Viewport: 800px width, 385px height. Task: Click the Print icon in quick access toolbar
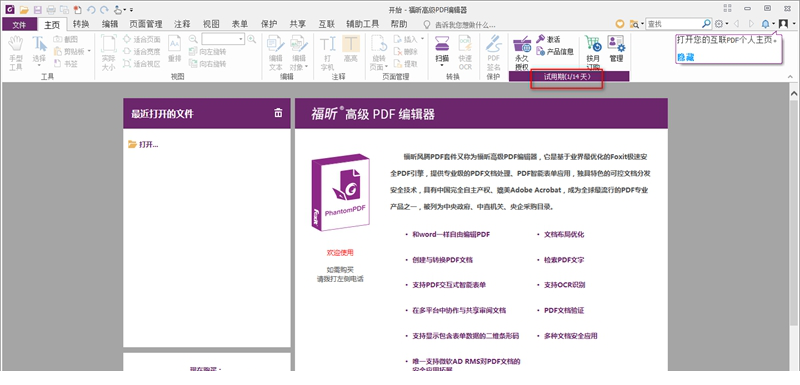pyautogui.click(x=51, y=9)
